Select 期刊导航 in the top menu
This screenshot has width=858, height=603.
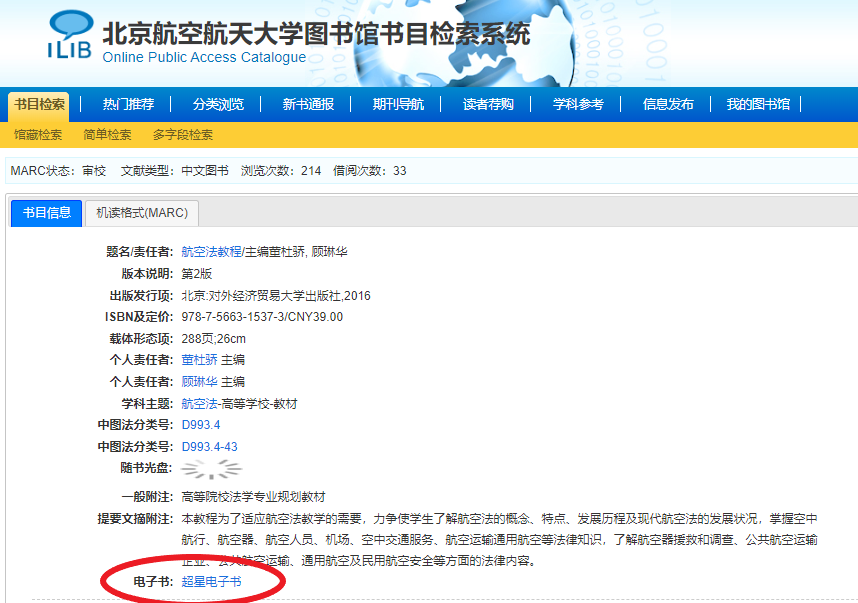398,105
